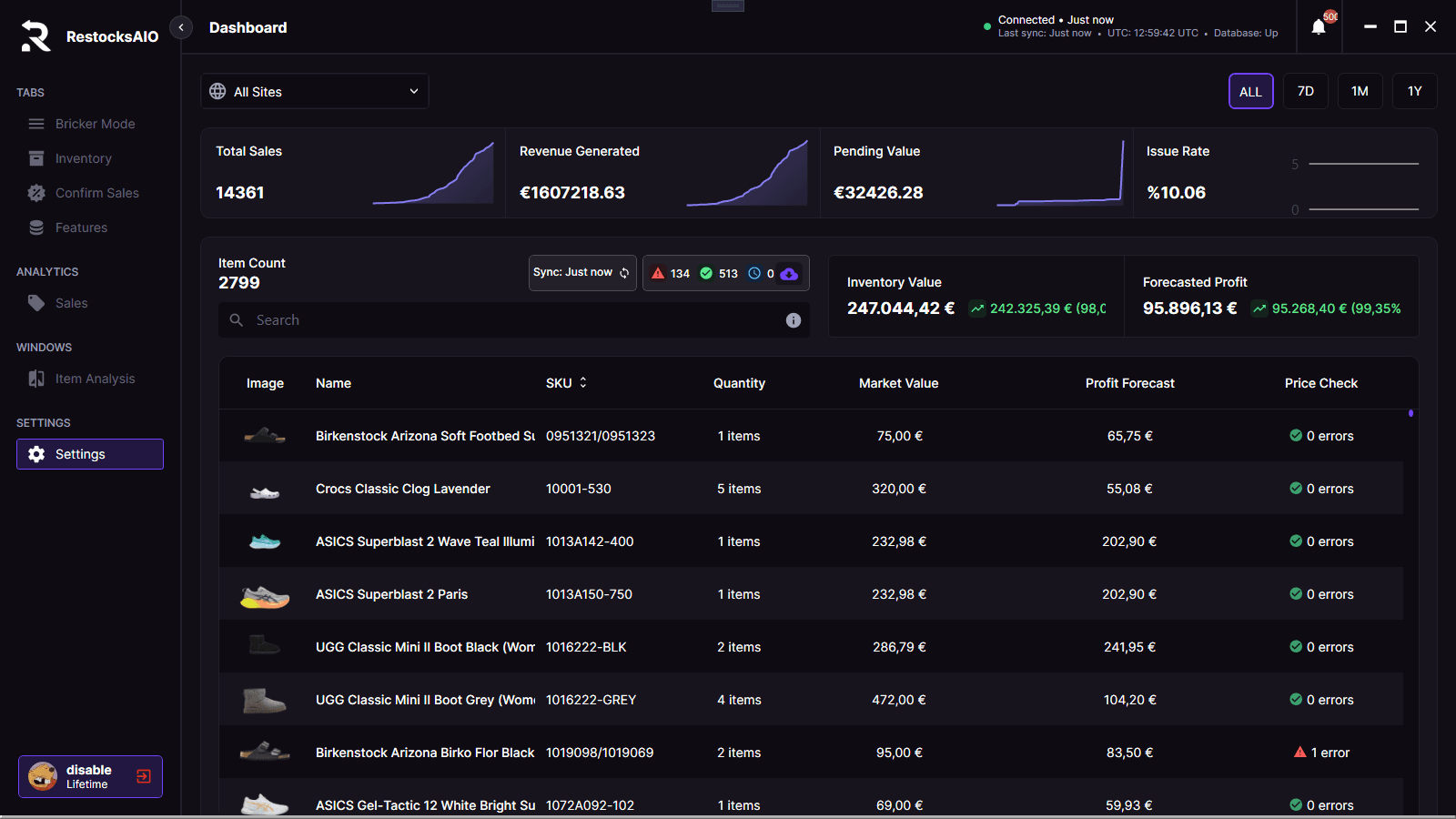
Task: Select the 1Y time range
Action: pyautogui.click(x=1415, y=91)
